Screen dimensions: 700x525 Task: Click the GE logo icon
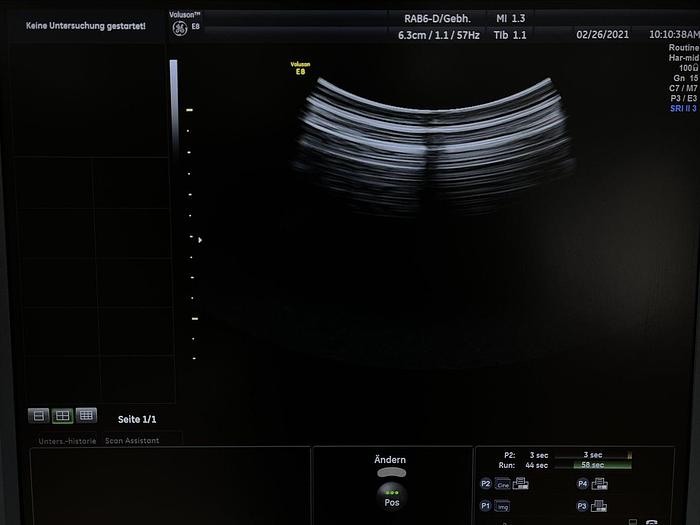coord(179,29)
